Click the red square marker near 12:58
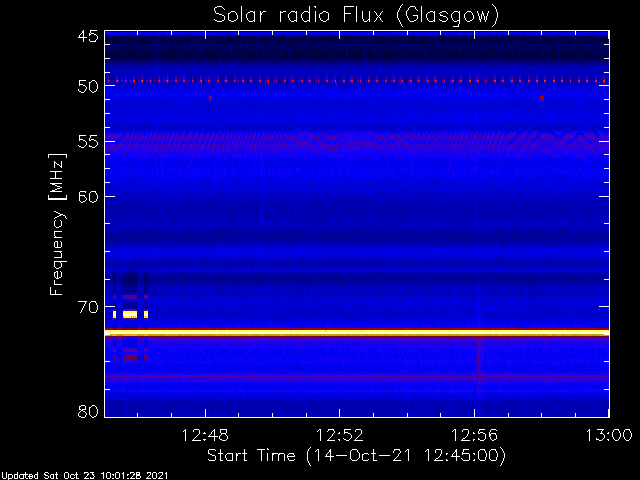The width and height of the screenshot is (640, 480). click(x=542, y=98)
